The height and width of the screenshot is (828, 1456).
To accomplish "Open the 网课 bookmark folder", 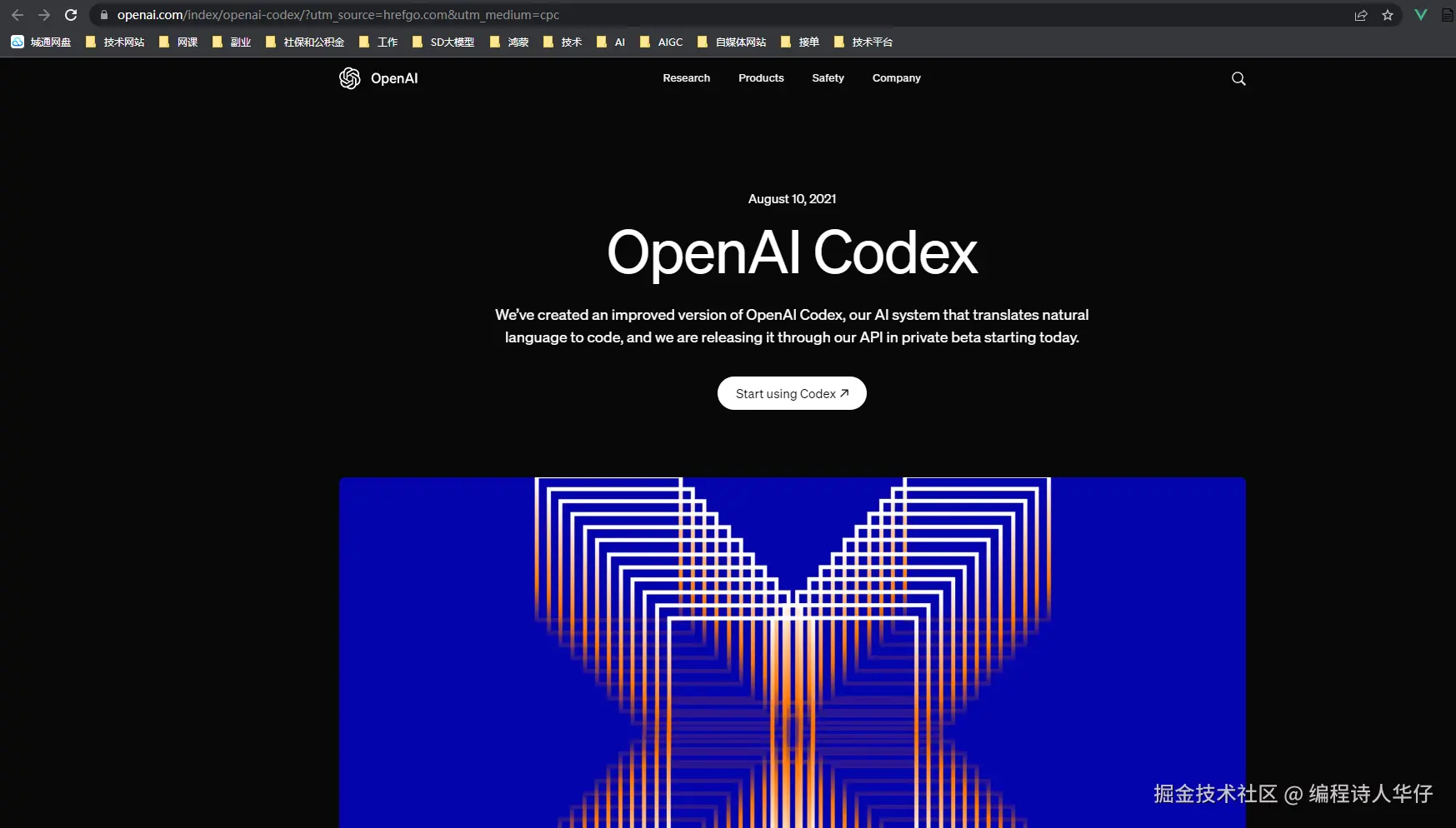I will (x=178, y=42).
